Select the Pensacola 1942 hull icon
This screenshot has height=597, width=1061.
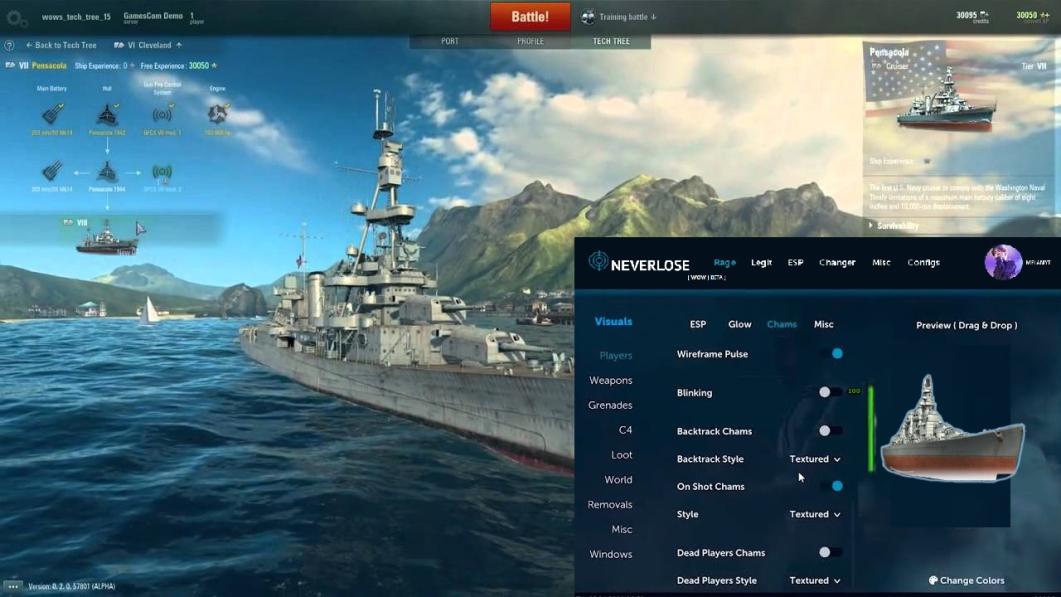107,114
